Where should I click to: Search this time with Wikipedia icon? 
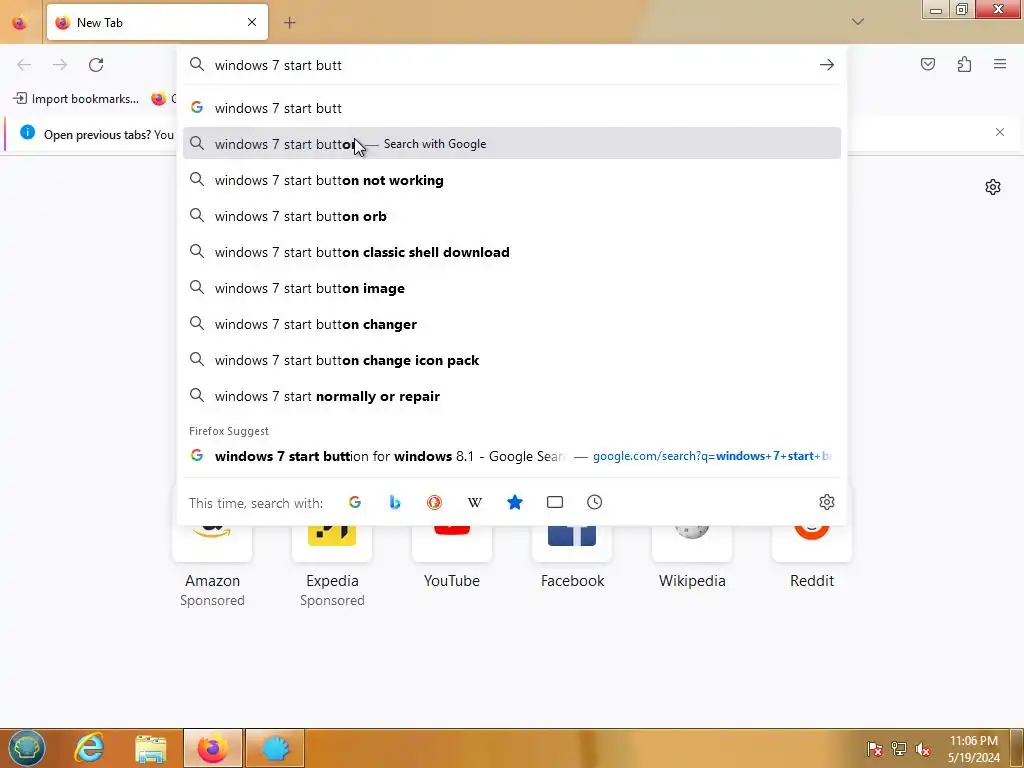coord(475,502)
